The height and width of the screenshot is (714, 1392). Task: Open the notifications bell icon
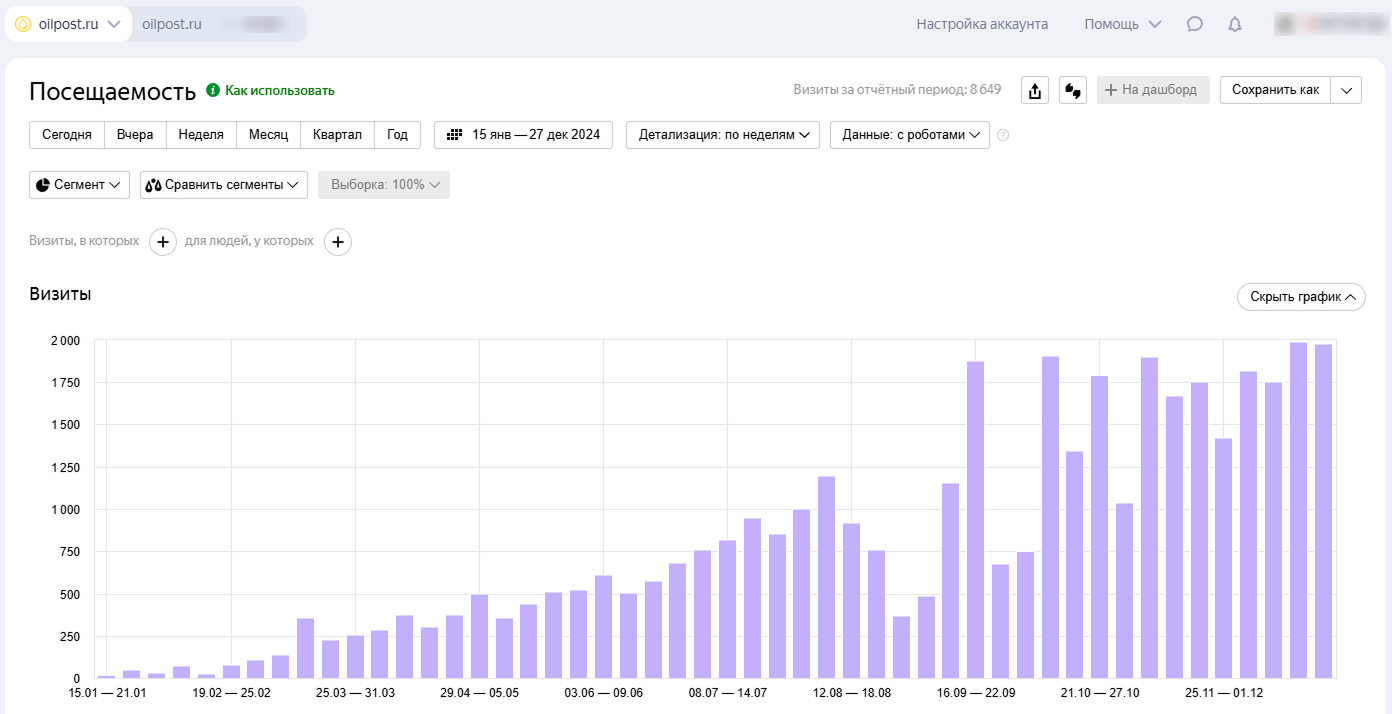pyautogui.click(x=1235, y=24)
